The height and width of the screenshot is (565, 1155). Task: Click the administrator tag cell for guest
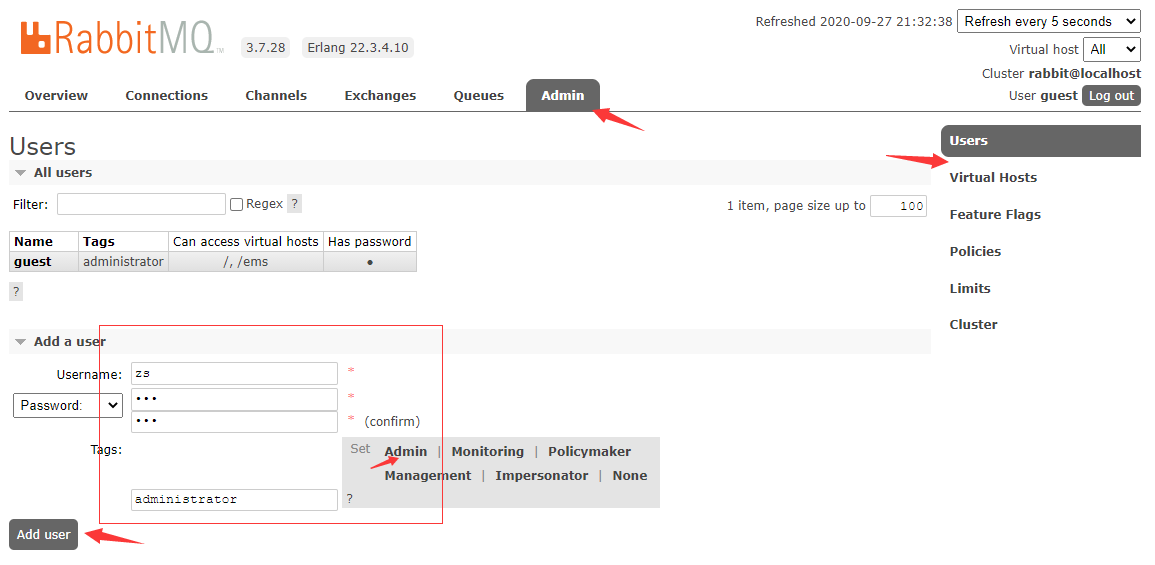click(123, 262)
